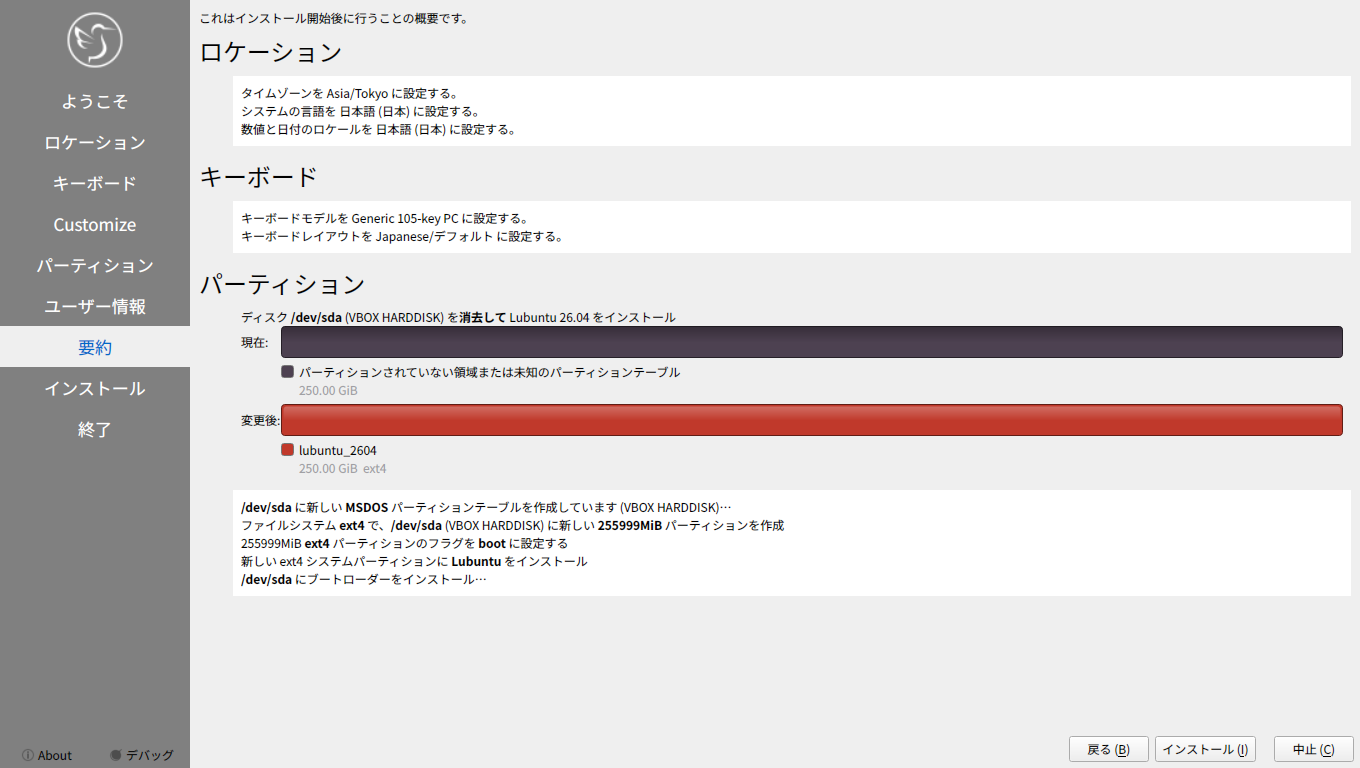This screenshot has height=768, width=1360.
Task: Click the installation overview text at the top
Action: (x=334, y=18)
